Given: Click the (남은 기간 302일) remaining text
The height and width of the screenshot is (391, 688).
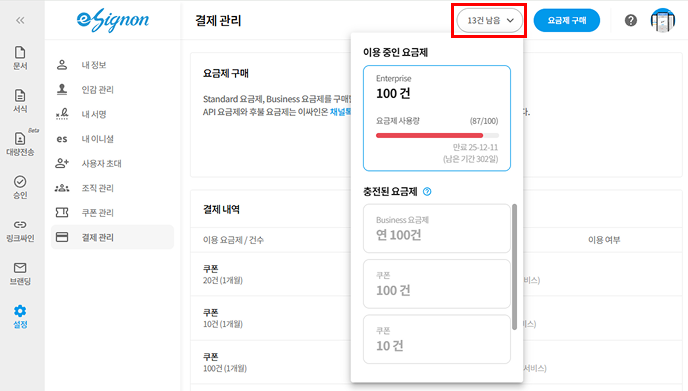Looking at the screenshot, I should [x=470, y=159].
